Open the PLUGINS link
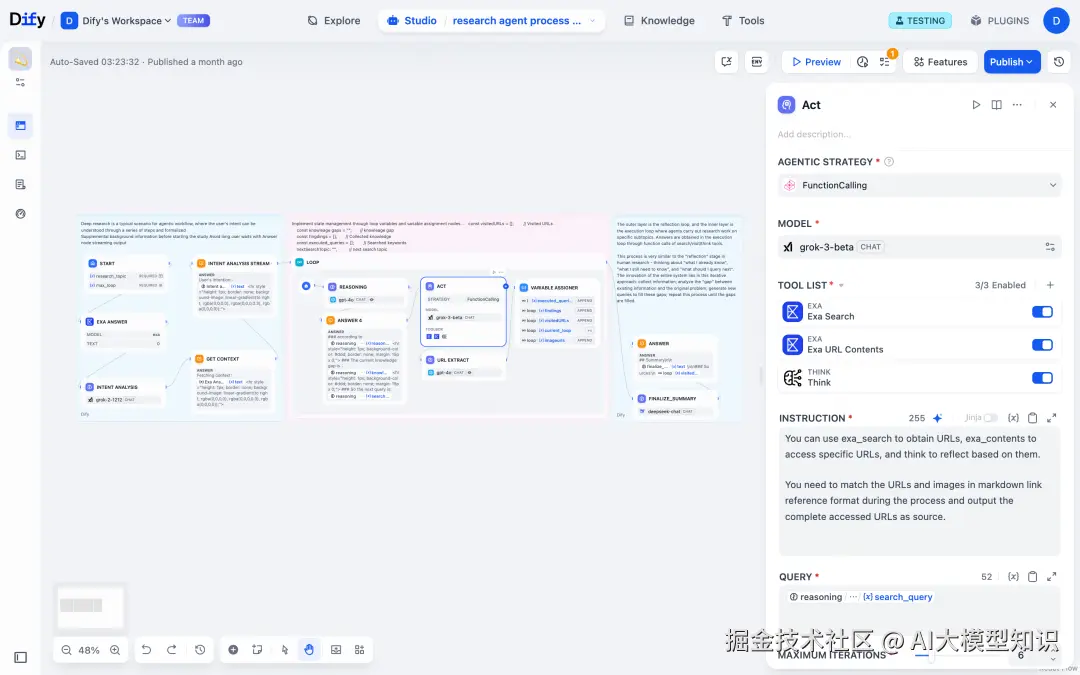Screen dimensions: 1080x675 999,21
